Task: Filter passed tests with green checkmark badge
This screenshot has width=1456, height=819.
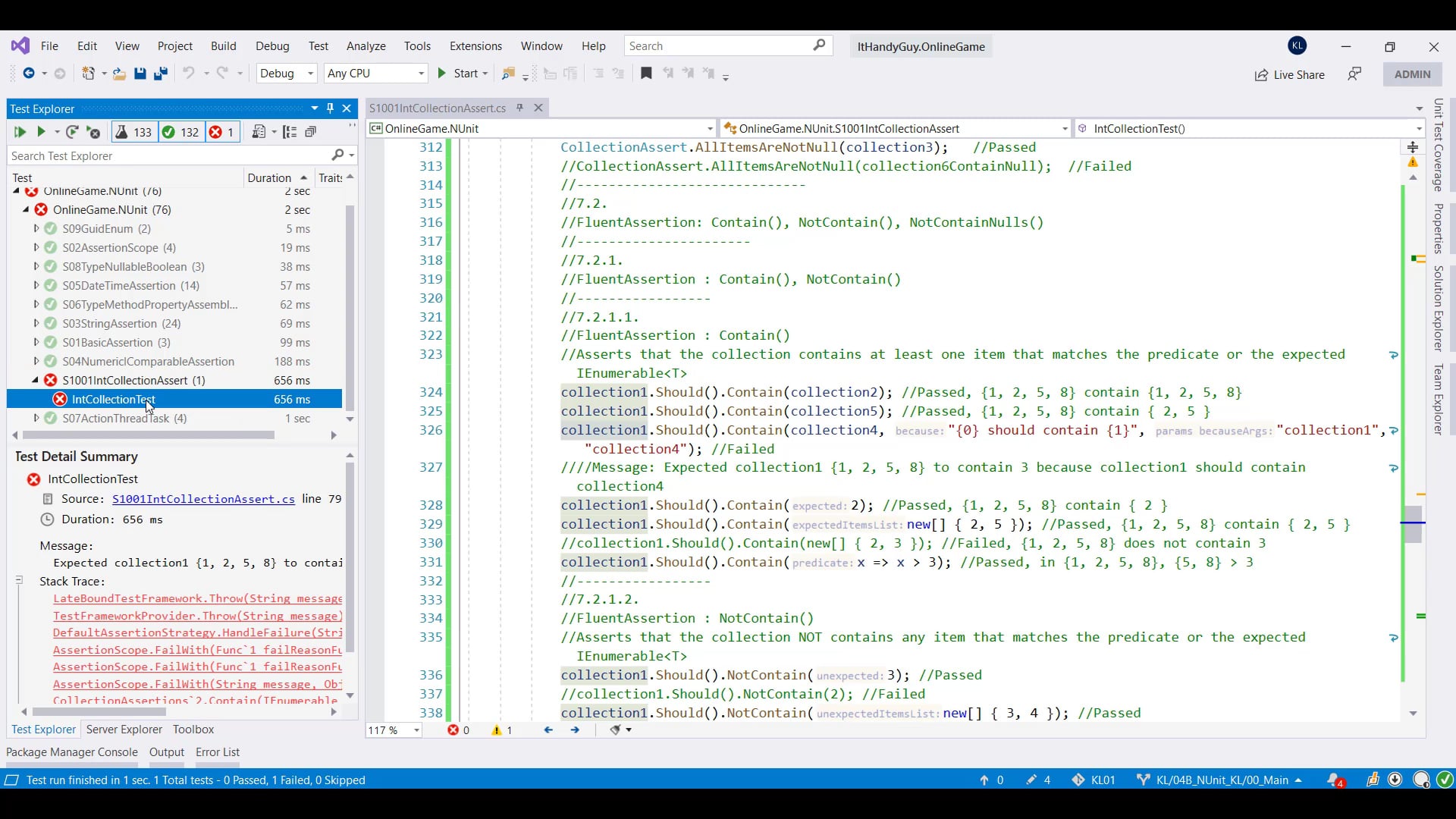Action: coord(181,132)
